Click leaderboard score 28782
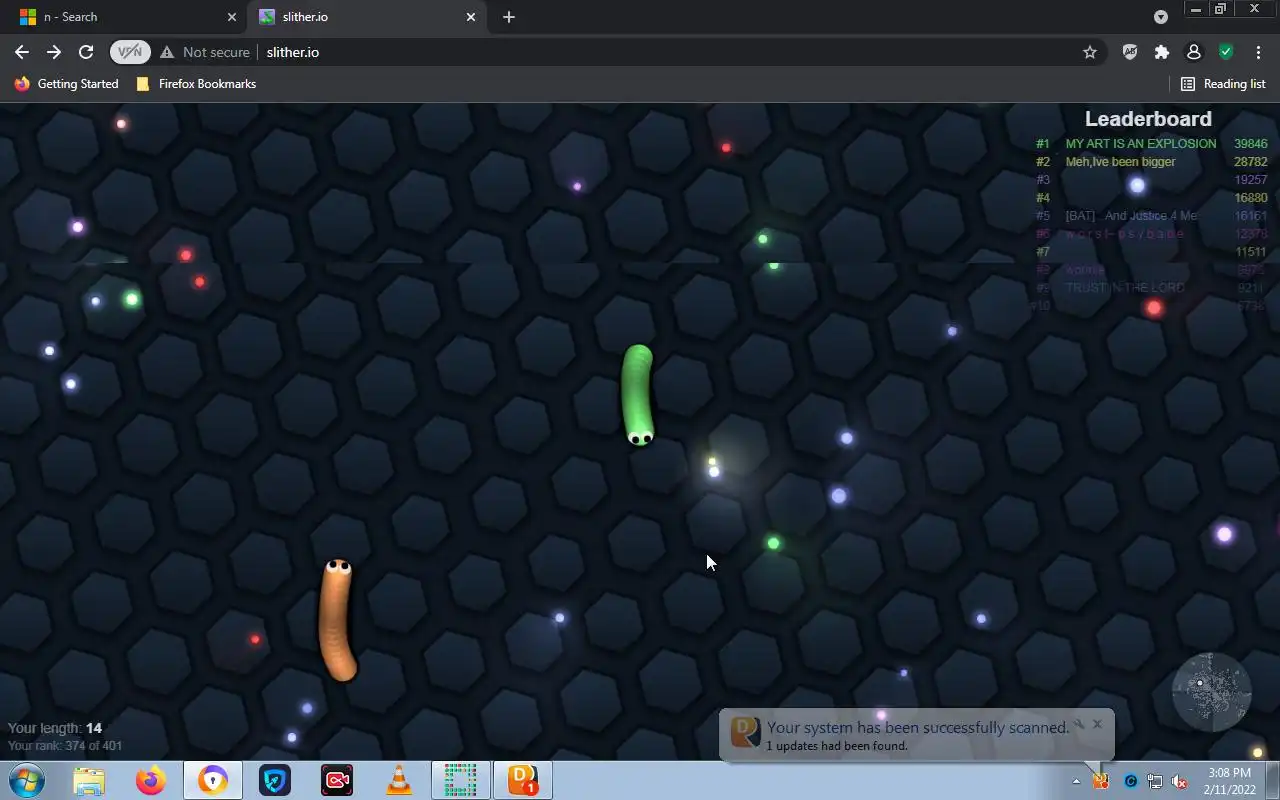Screen dimensions: 1280x800 [1250, 162]
